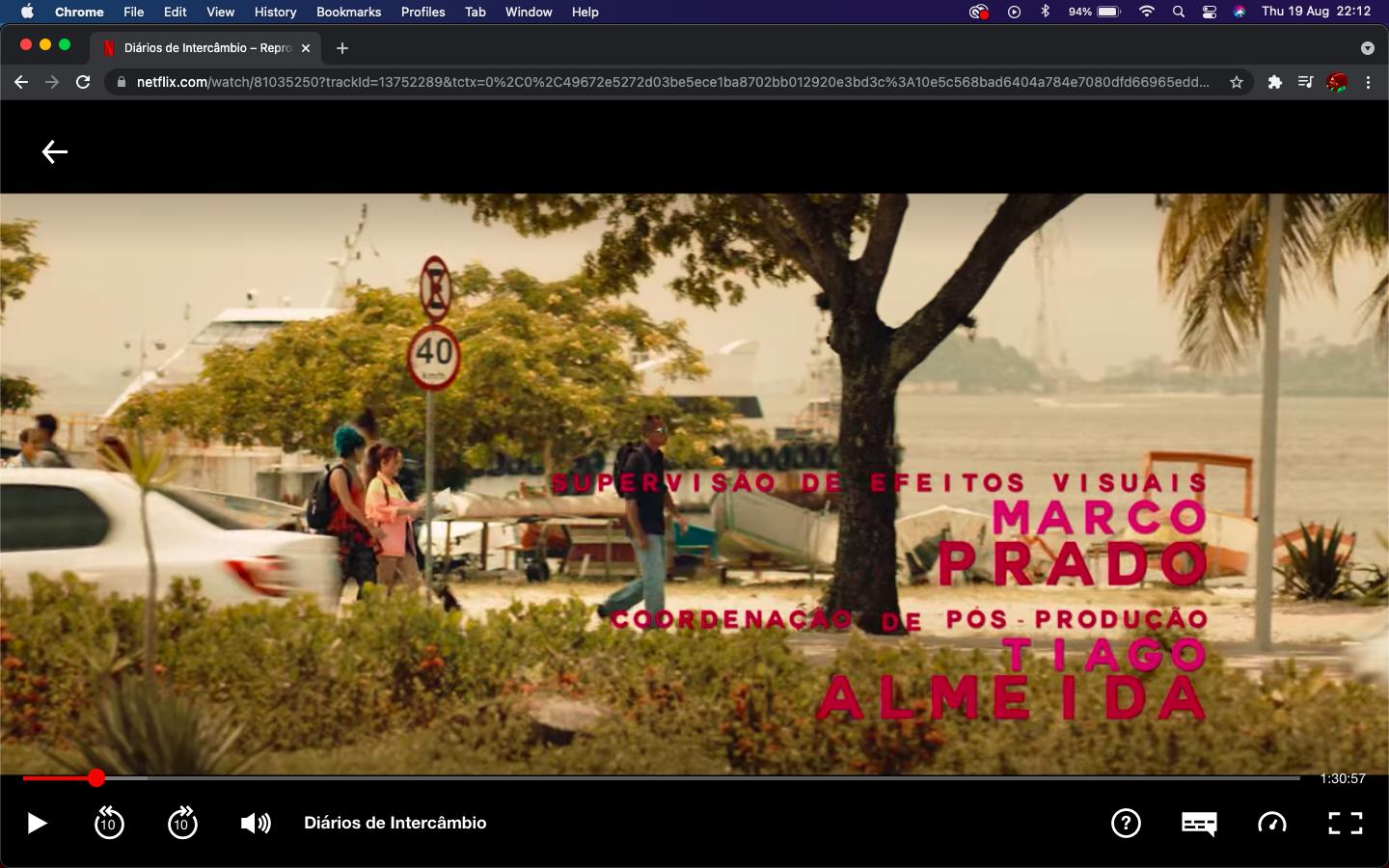Click the netflix.com address bar
This screenshot has width=1389, height=868.
click(672, 82)
